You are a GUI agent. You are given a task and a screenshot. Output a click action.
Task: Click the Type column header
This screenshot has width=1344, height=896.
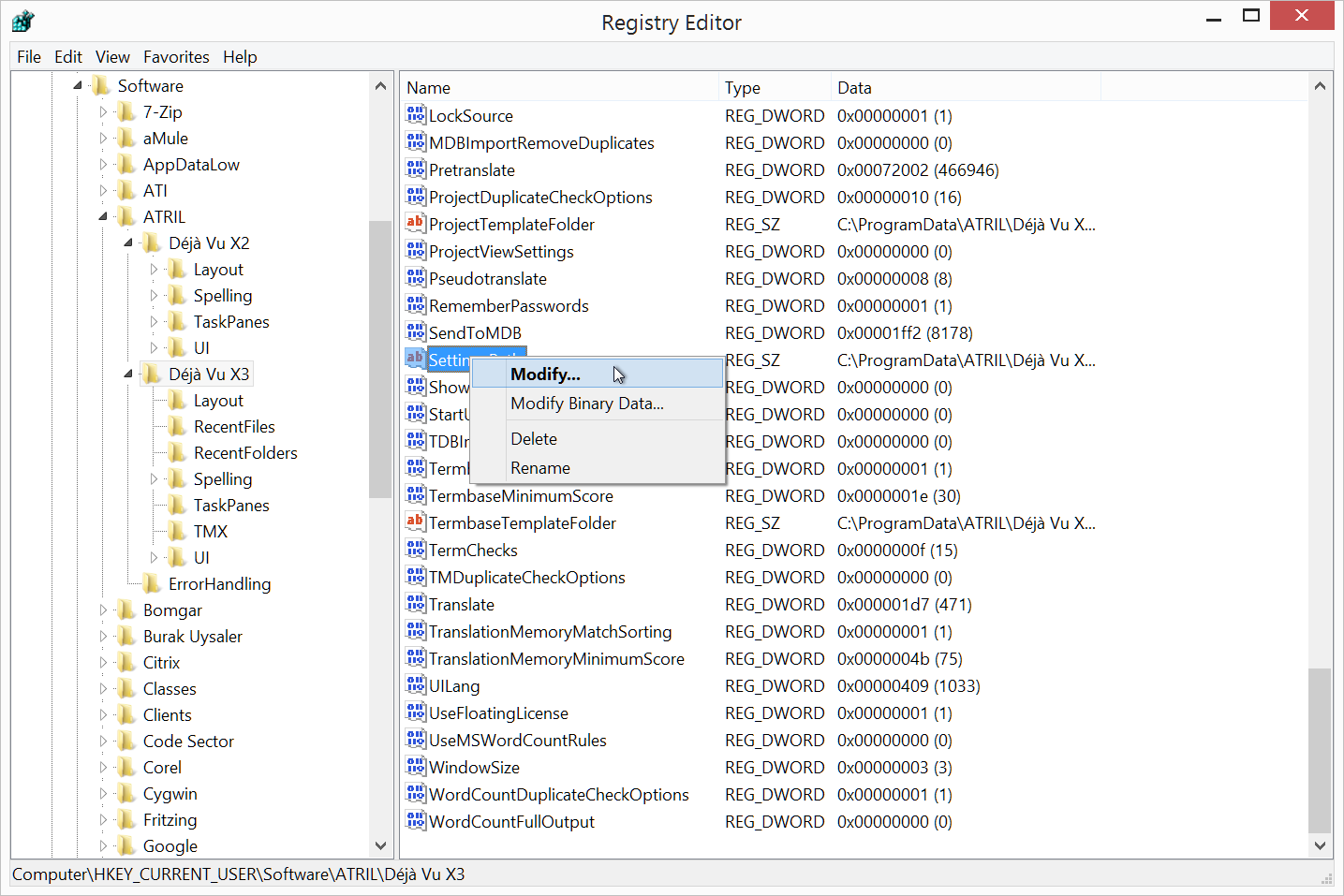pyautogui.click(x=775, y=88)
